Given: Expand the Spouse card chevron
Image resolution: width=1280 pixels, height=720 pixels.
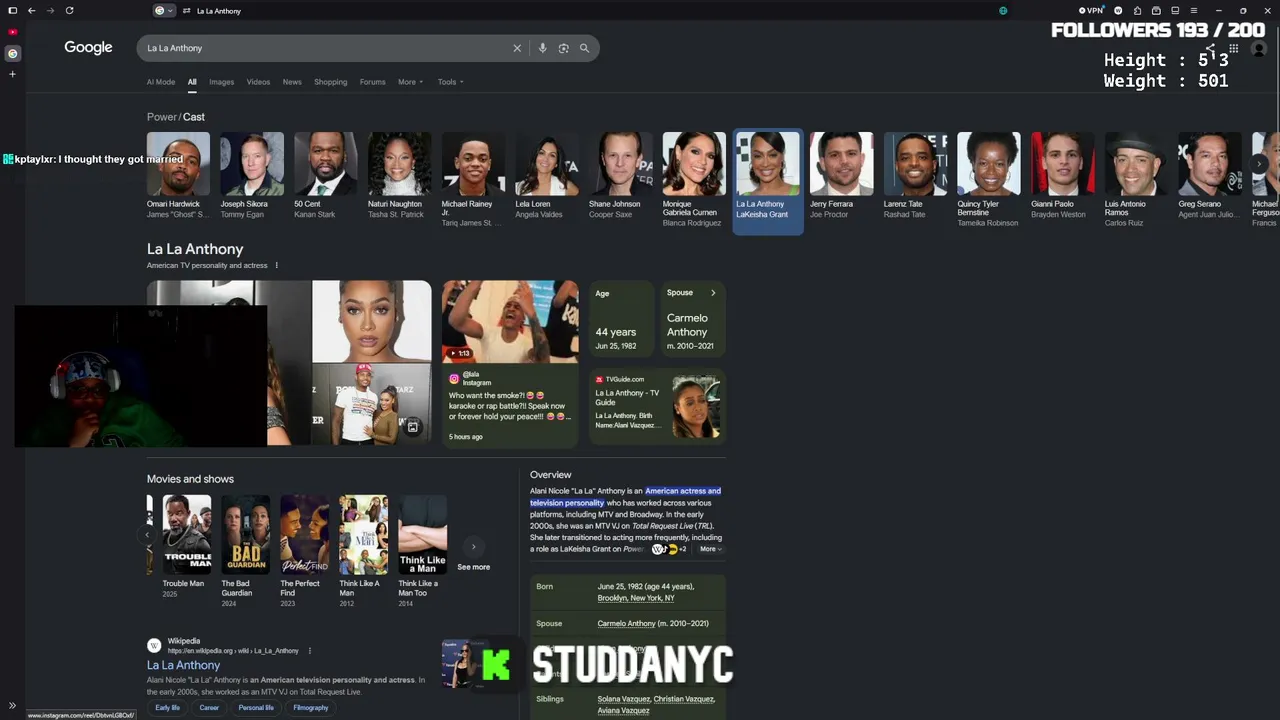Looking at the screenshot, I should coord(713,293).
